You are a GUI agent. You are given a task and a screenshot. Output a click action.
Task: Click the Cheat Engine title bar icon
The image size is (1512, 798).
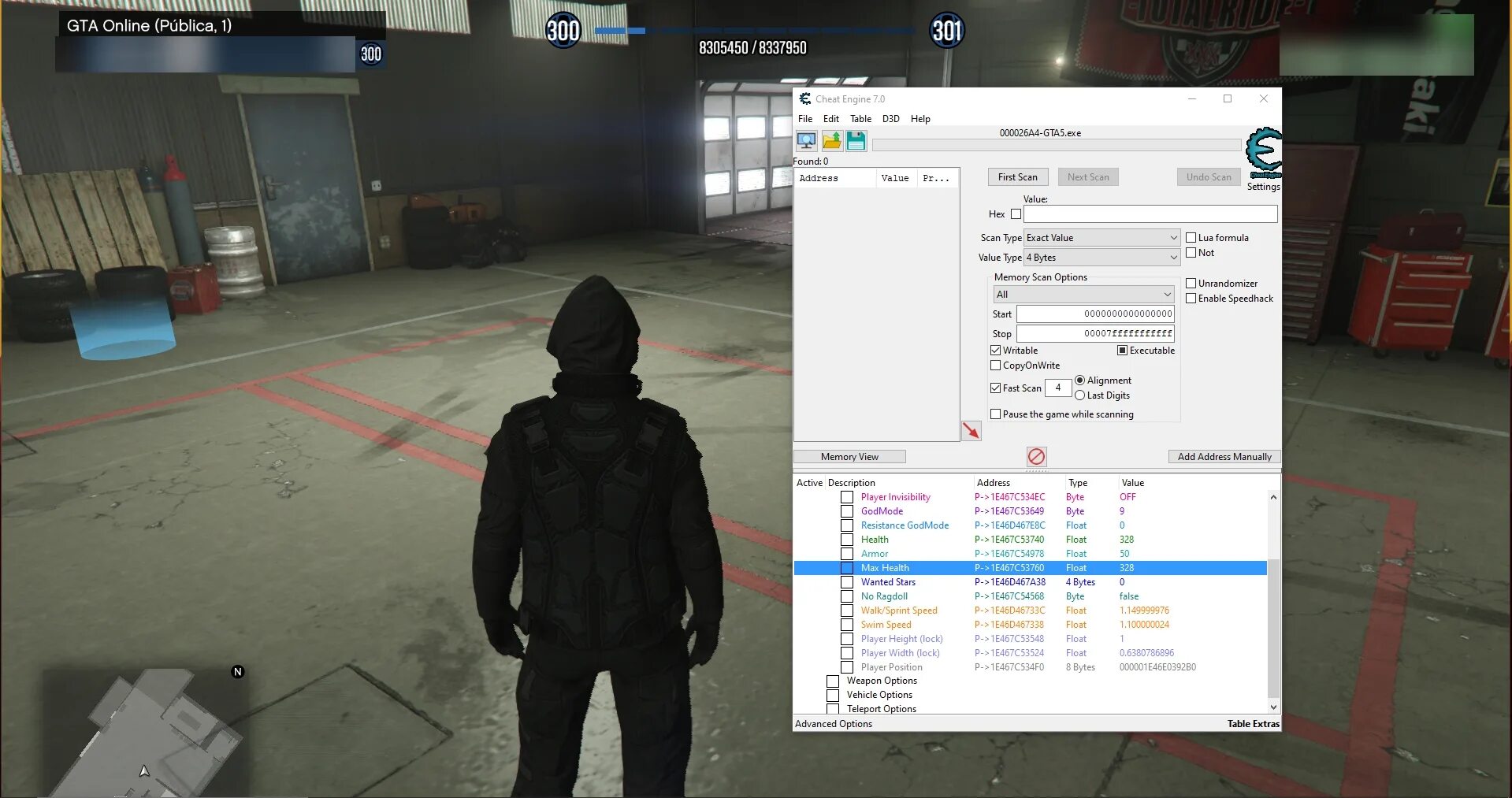coord(804,98)
